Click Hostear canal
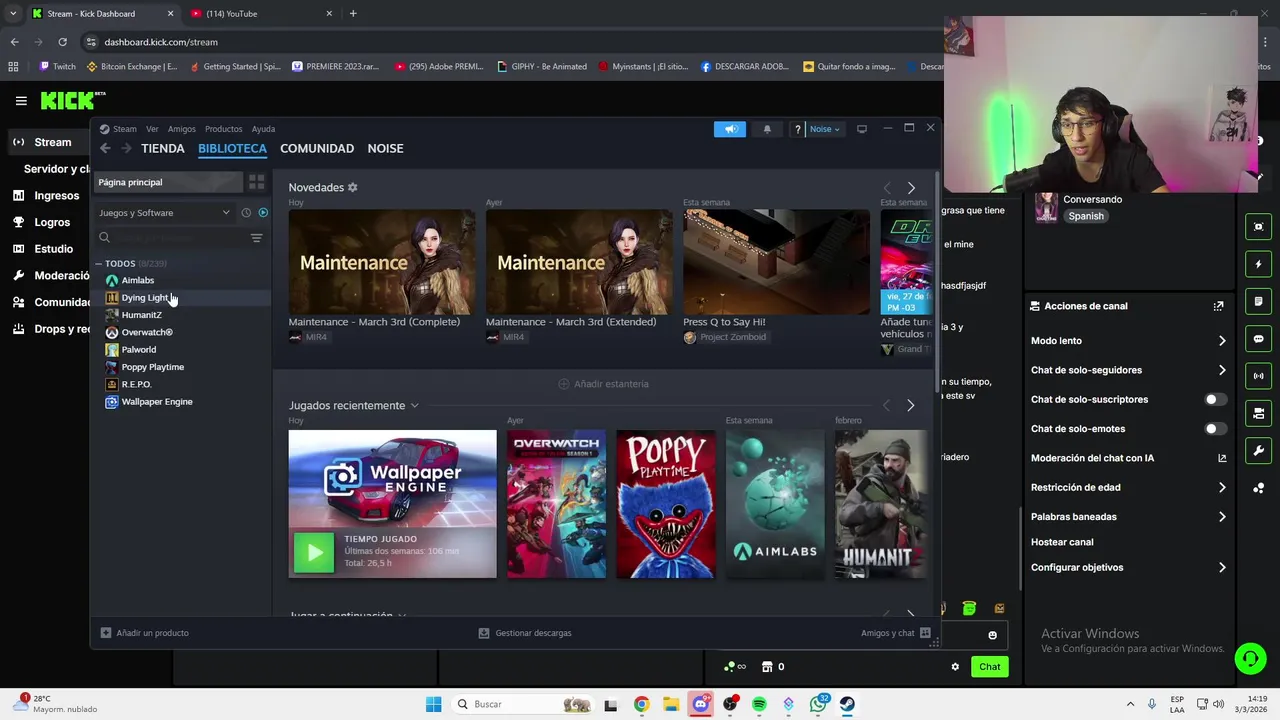 click(x=1062, y=542)
